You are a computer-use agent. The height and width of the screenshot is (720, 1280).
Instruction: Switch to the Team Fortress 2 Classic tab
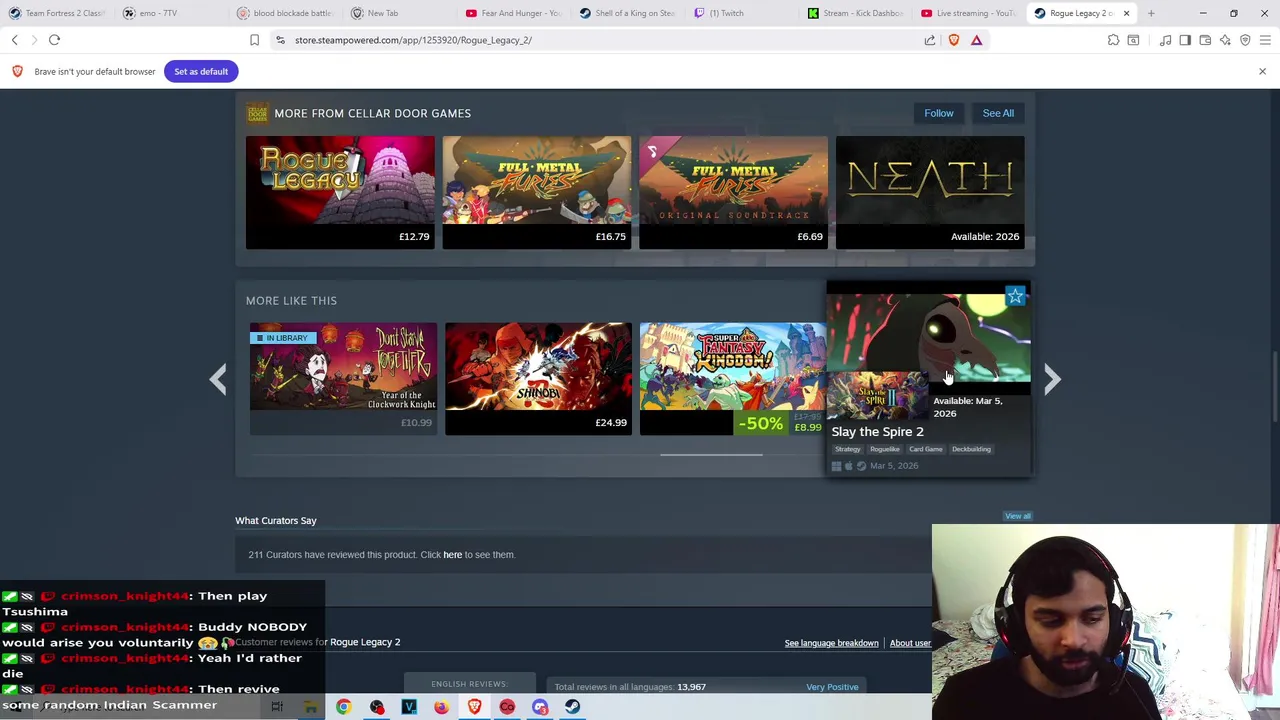point(57,13)
